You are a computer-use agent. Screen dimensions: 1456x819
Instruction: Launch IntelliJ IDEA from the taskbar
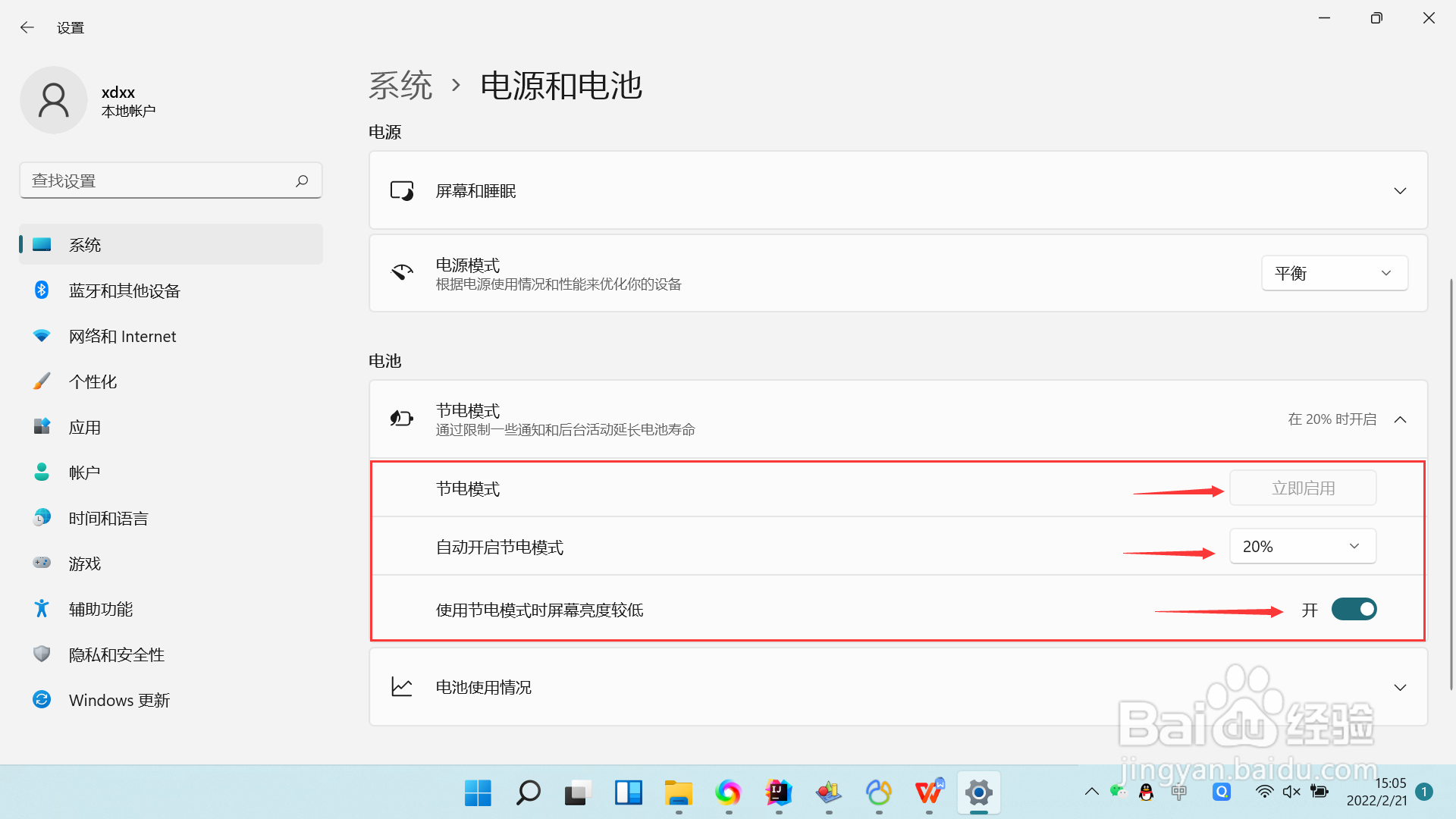779,793
